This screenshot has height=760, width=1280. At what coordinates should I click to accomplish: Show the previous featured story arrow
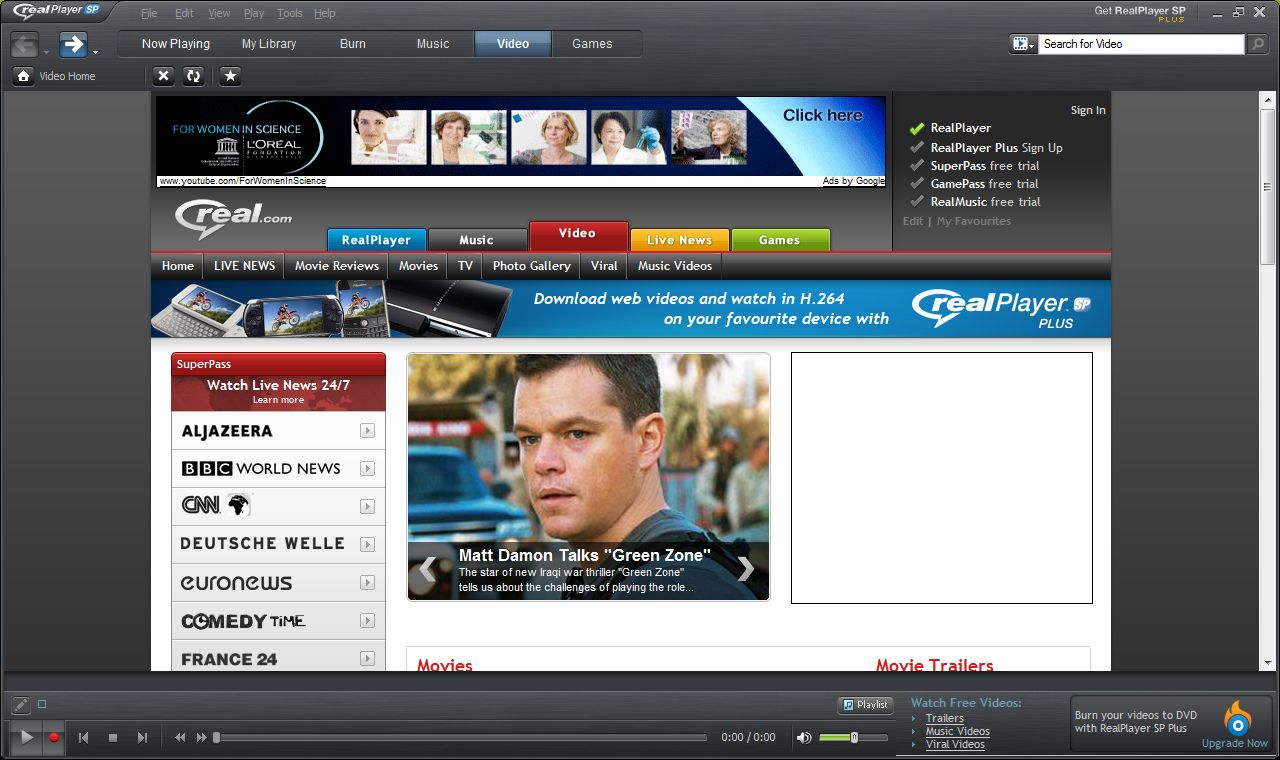pos(427,569)
